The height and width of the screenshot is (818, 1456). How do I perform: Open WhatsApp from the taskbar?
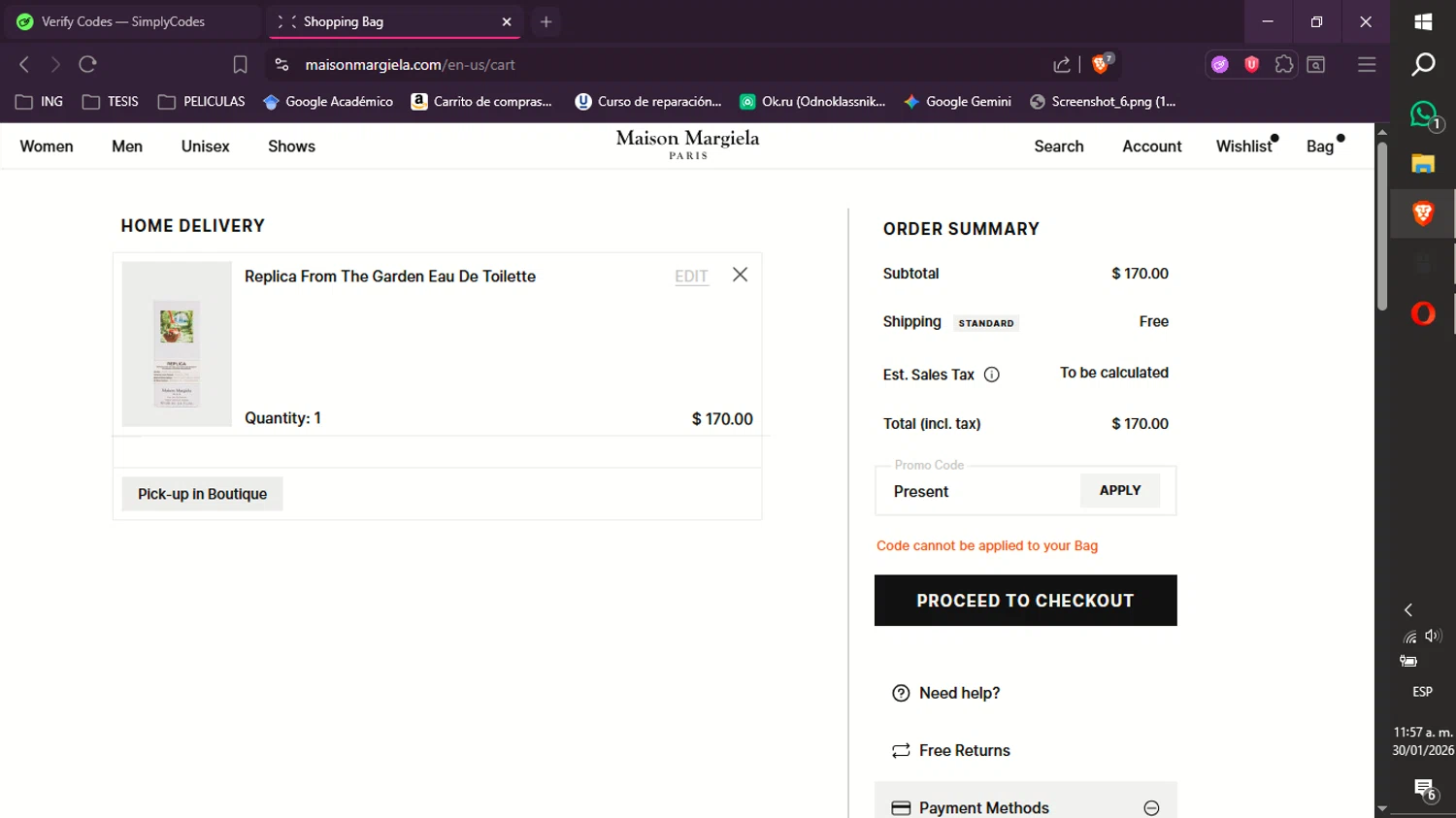1423,115
